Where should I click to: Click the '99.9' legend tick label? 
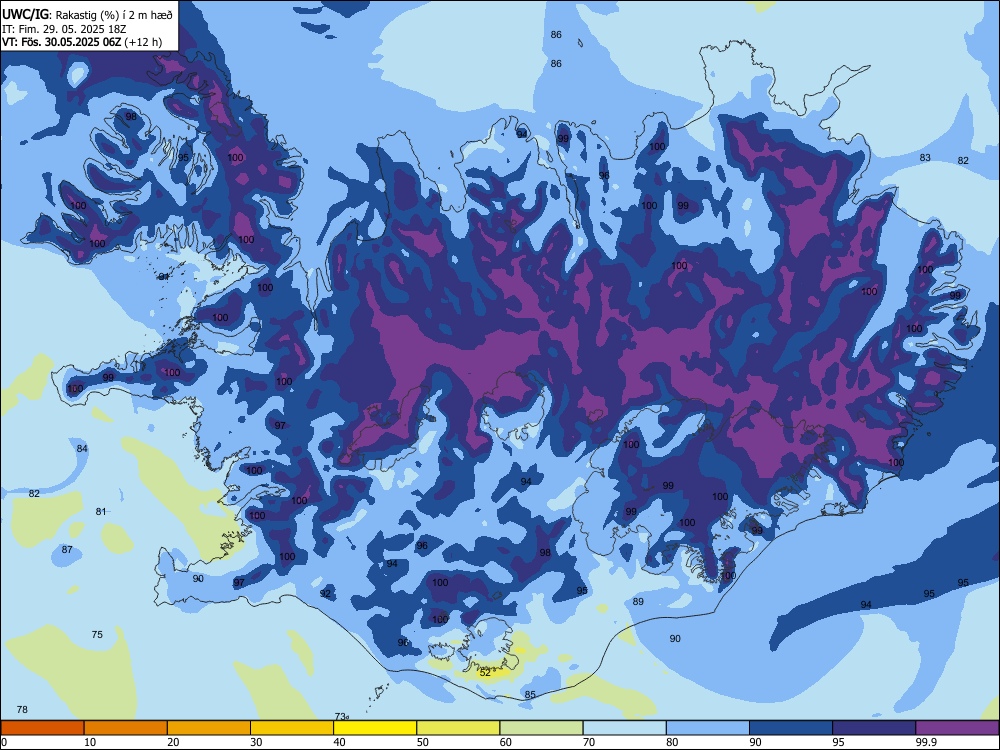coord(926,742)
